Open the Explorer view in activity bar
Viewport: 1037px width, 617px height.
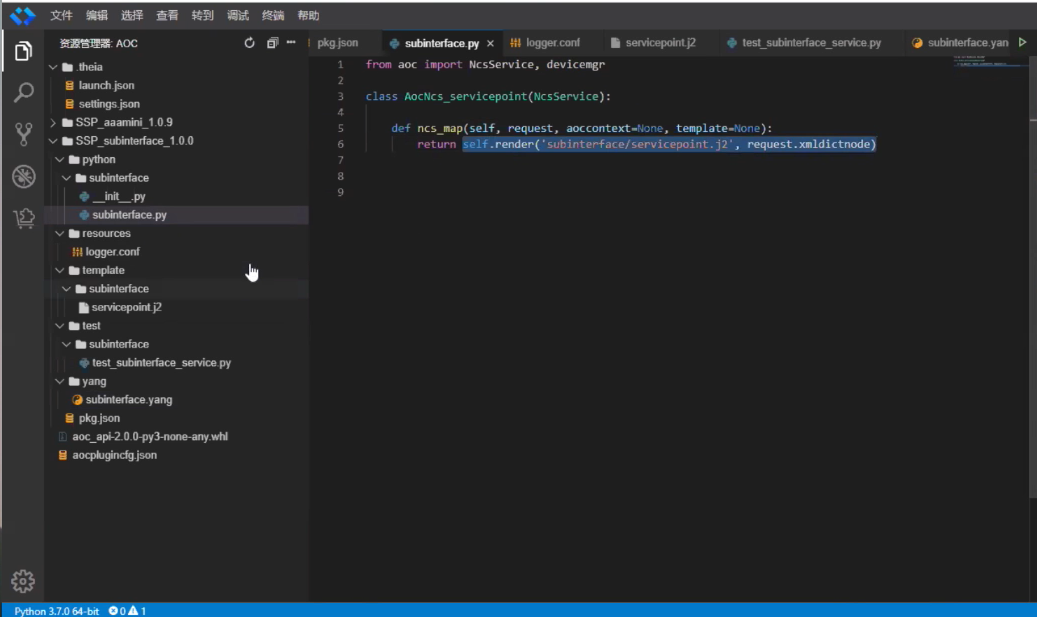(23, 51)
